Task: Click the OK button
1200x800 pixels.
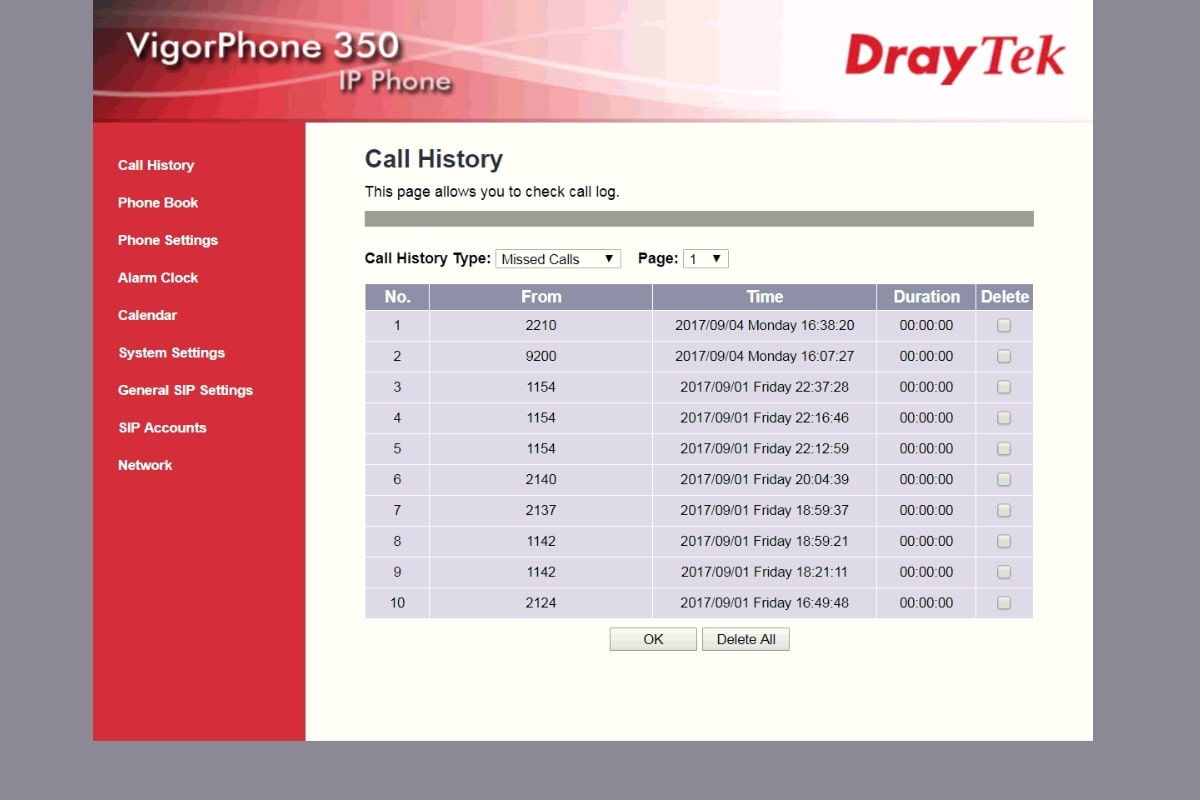Action: [x=653, y=639]
